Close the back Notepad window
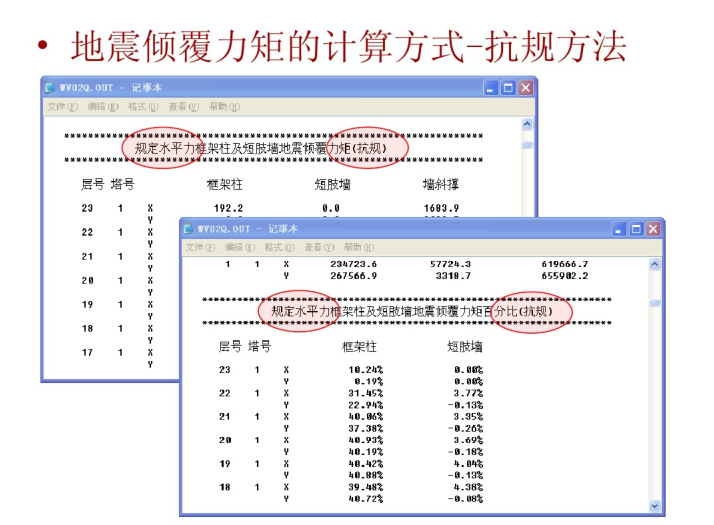This screenshot has height=525, width=714. tap(525, 88)
